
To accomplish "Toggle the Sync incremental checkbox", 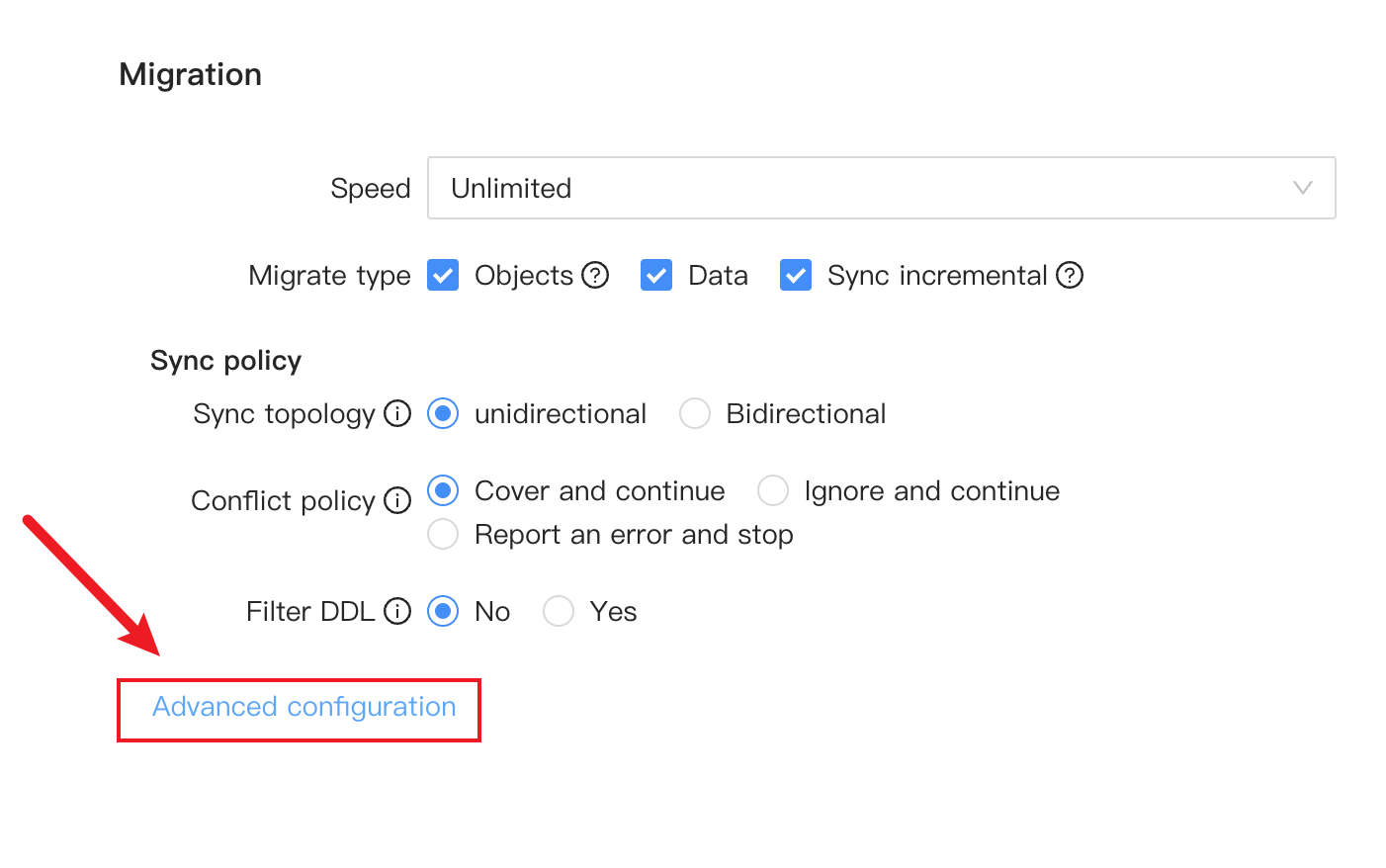I will pos(796,275).
